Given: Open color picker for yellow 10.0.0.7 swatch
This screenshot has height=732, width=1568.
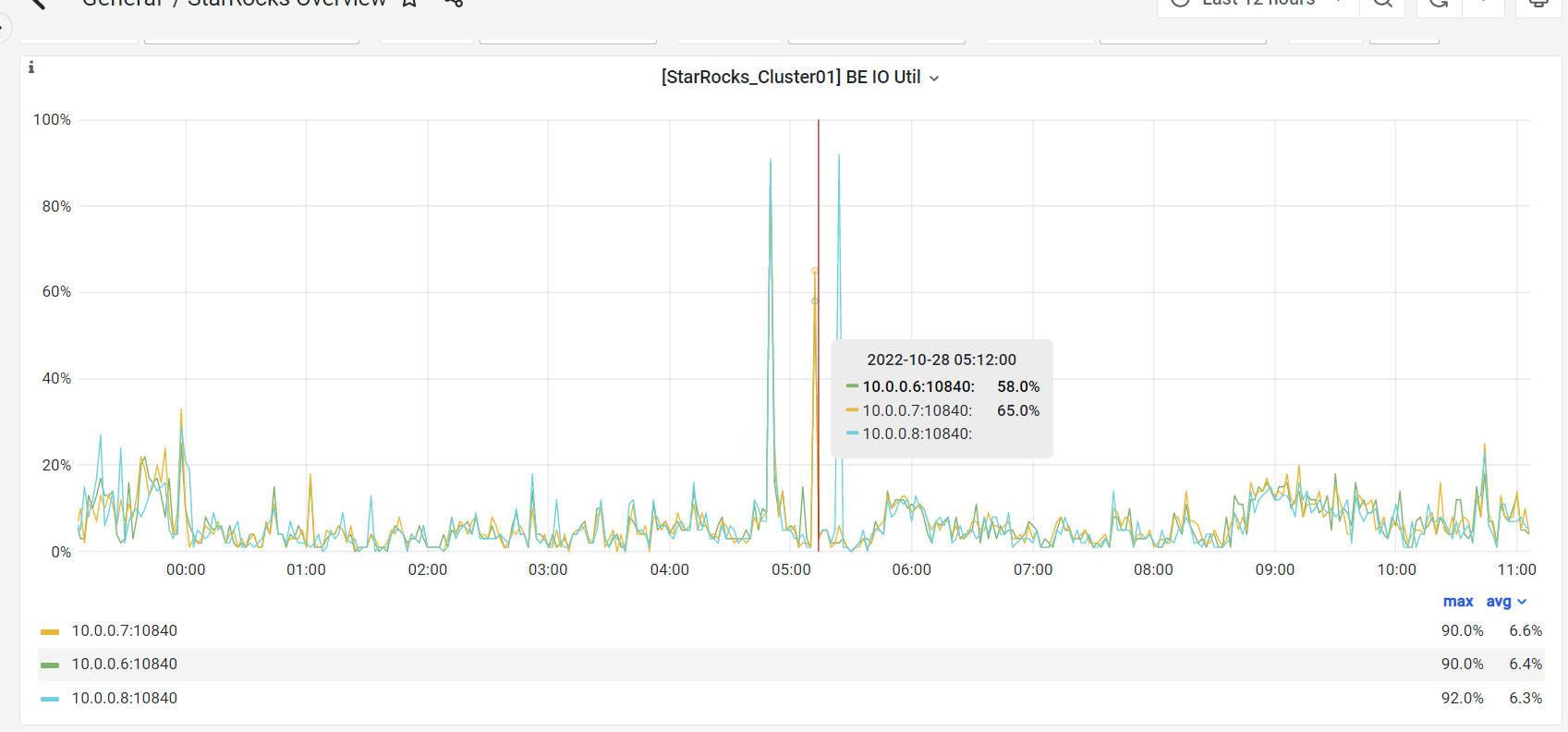Looking at the screenshot, I should pos(50,632).
